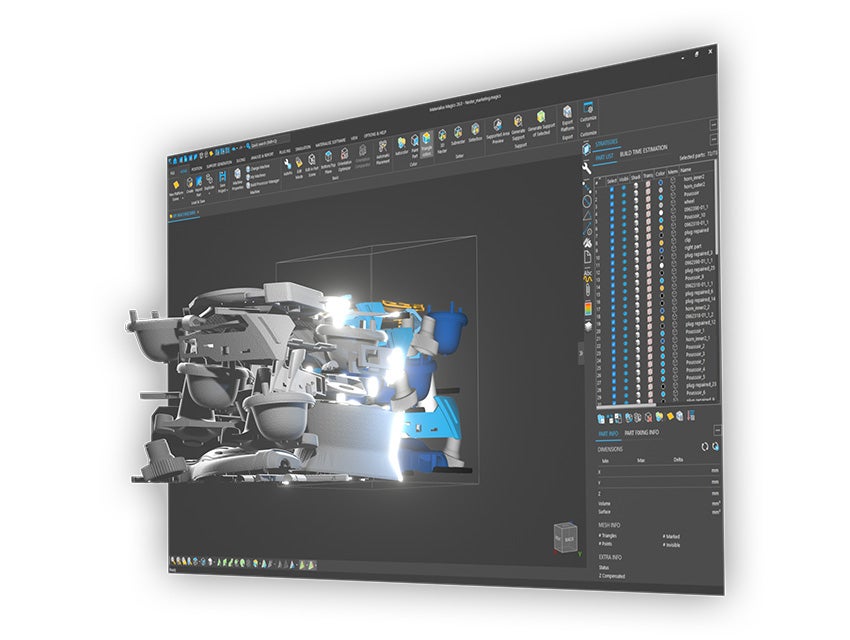Select the Triangle color tool

pyautogui.click(x=427, y=141)
